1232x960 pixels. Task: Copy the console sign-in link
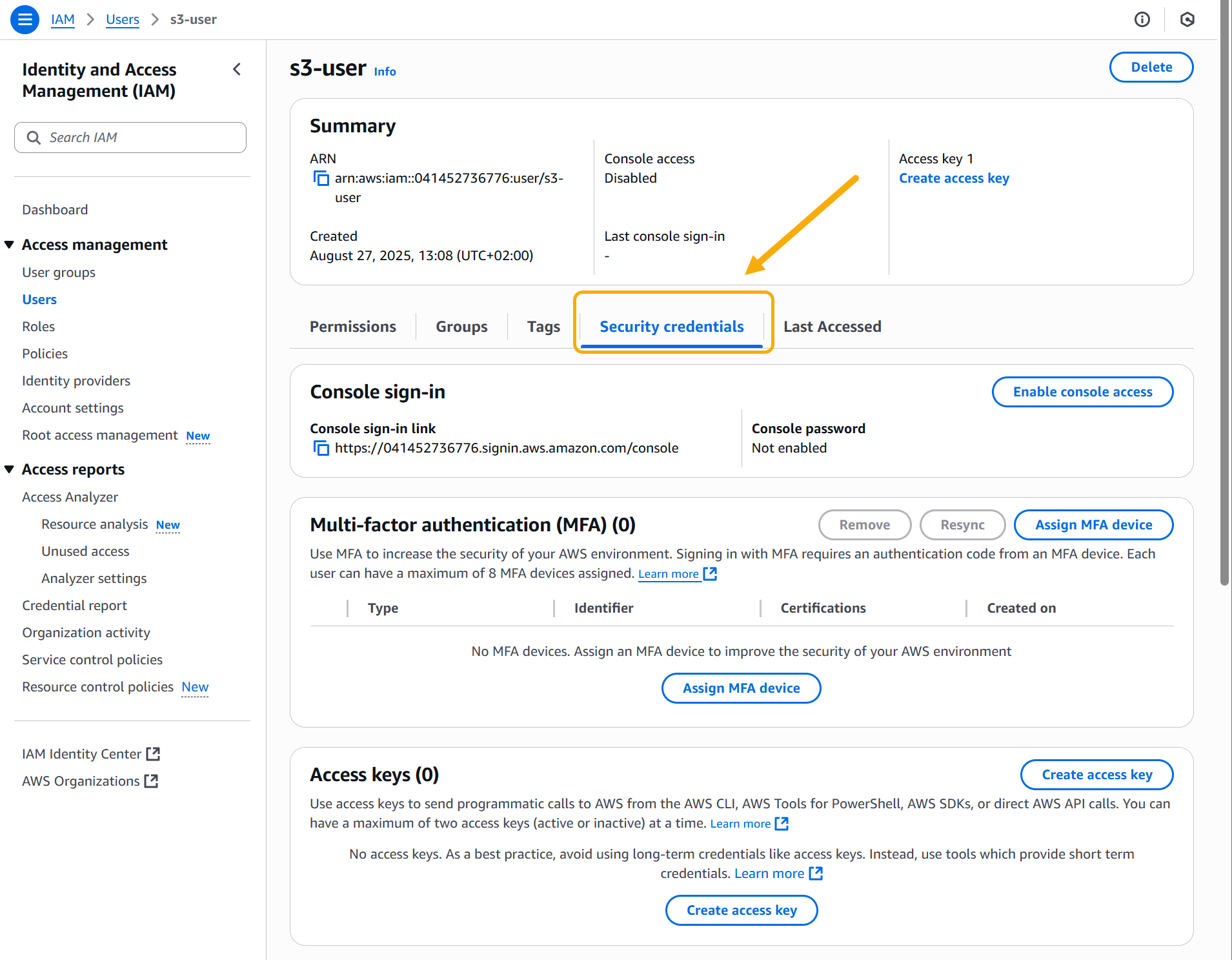pyautogui.click(x=321, y=448)
